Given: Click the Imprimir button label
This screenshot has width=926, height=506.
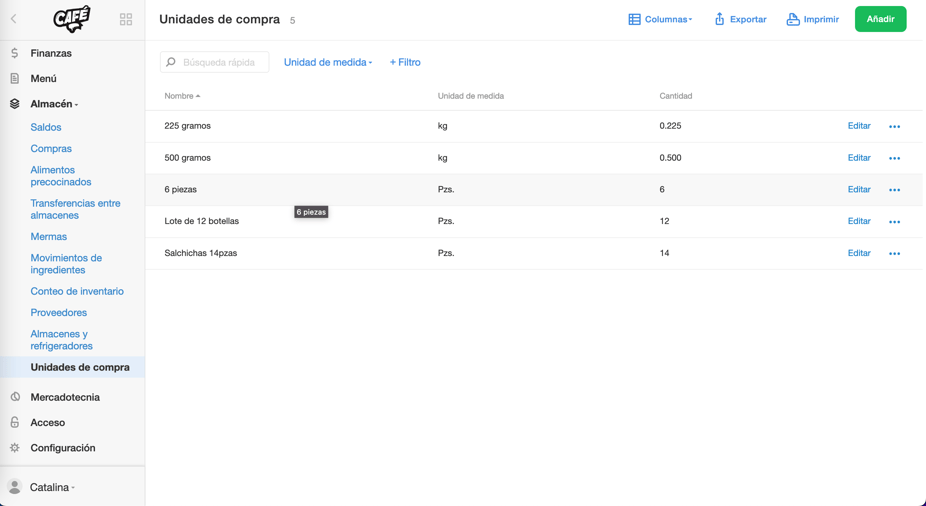Looking at the screenshot, I should [821, 19].
